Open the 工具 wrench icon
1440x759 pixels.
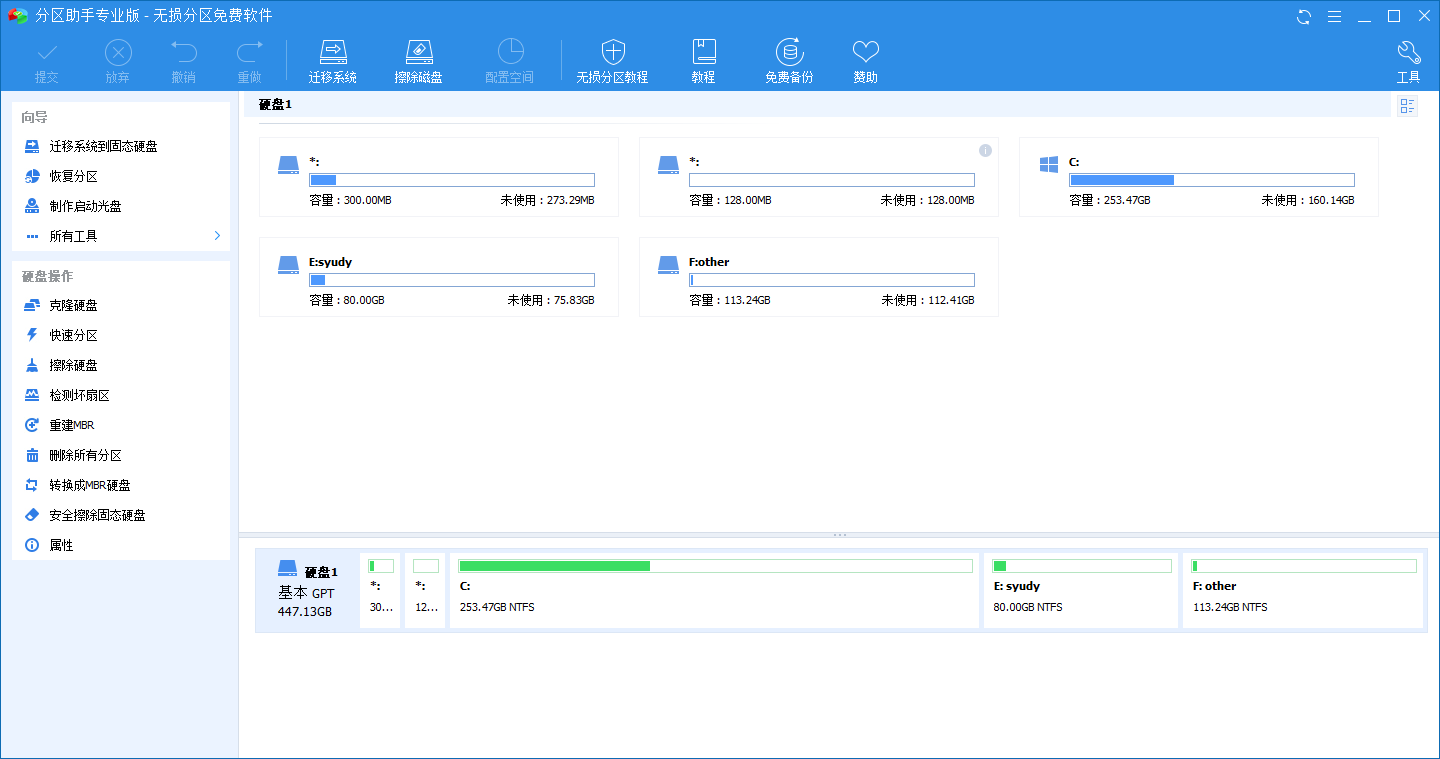point(1408,53)
